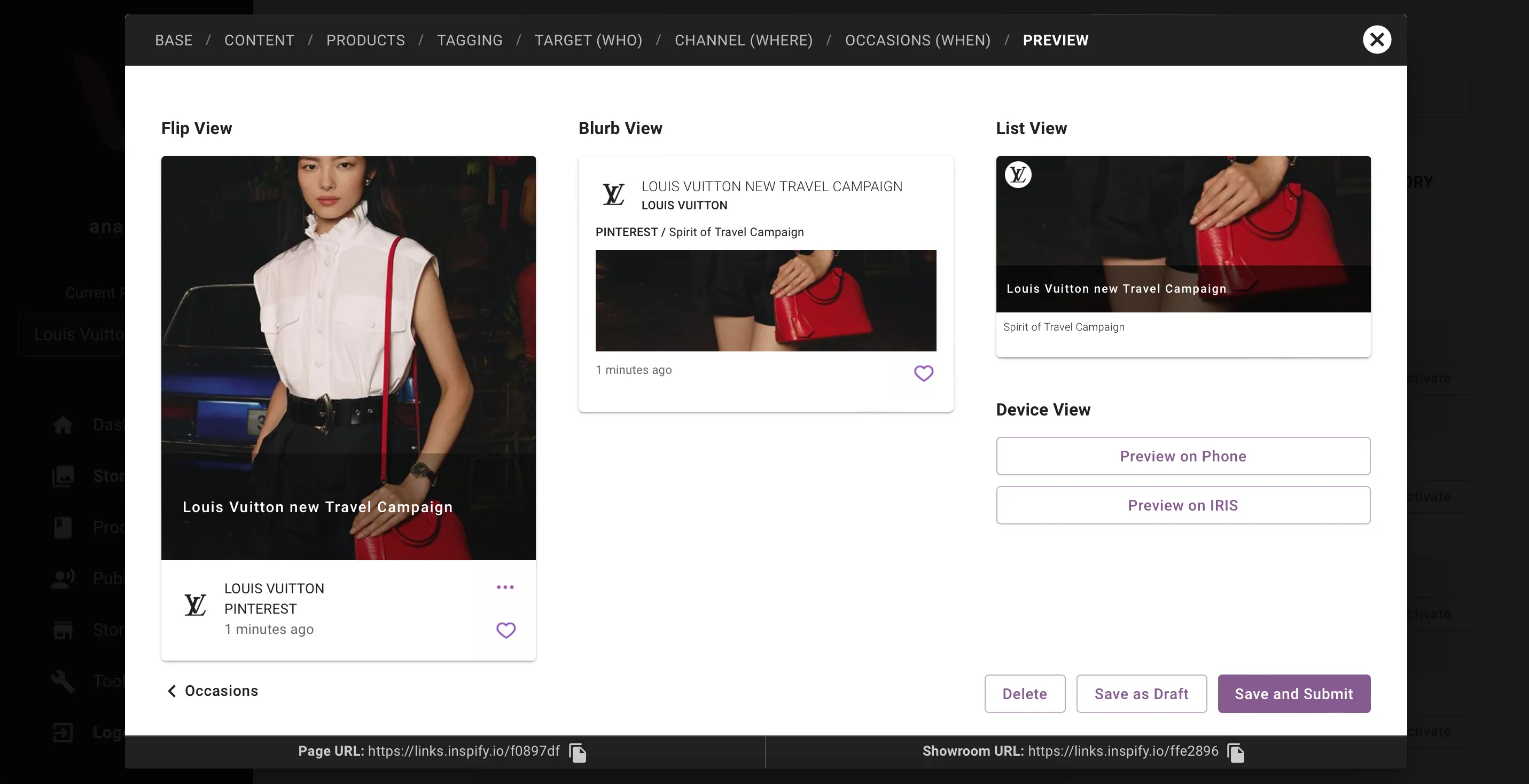
Task: Like the story in Blurb View heart
Action: [x=924, y=373]
